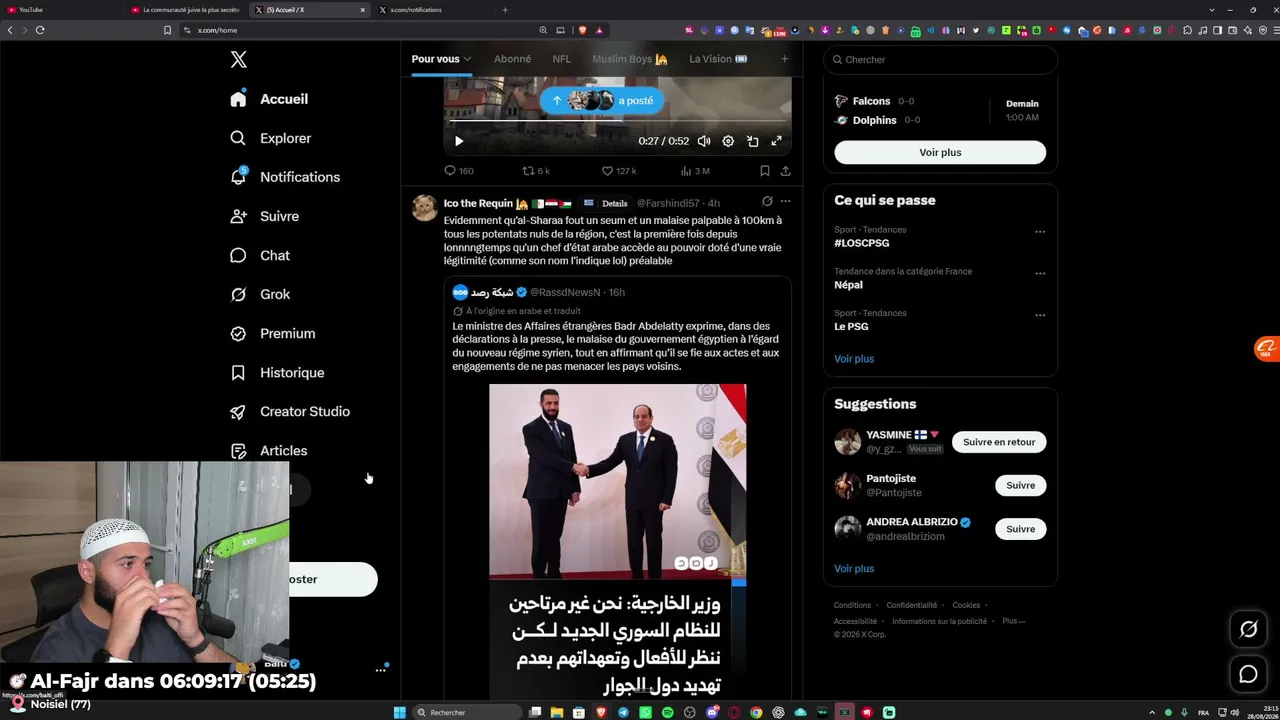
Task: Go to the X logo home icon
Action: point(238,60)
